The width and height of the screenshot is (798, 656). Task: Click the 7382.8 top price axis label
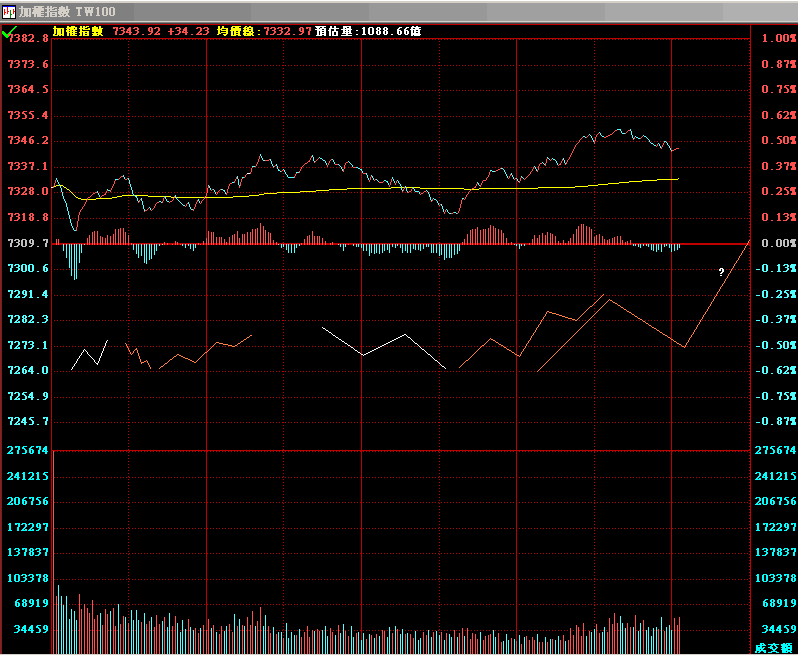pos(27,38)
